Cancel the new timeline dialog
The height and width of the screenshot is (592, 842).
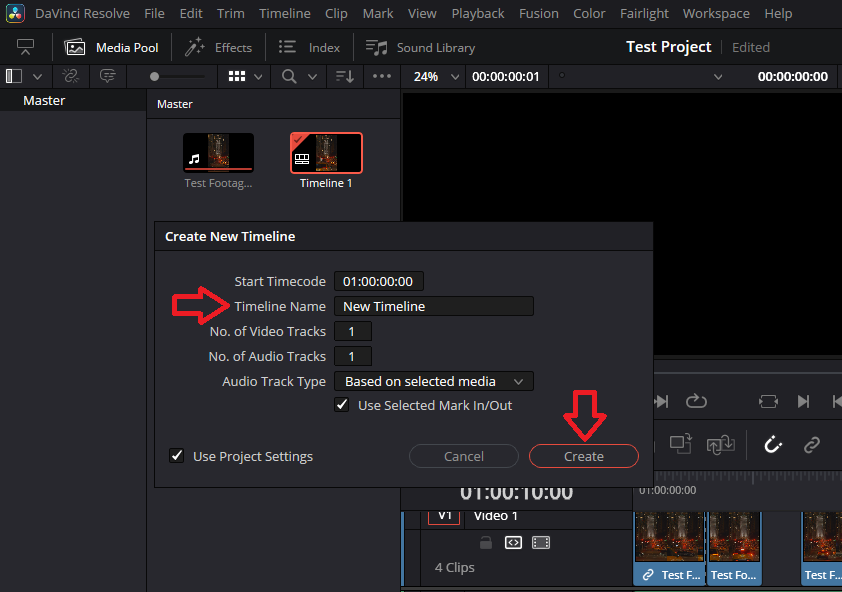coord(463,455)
